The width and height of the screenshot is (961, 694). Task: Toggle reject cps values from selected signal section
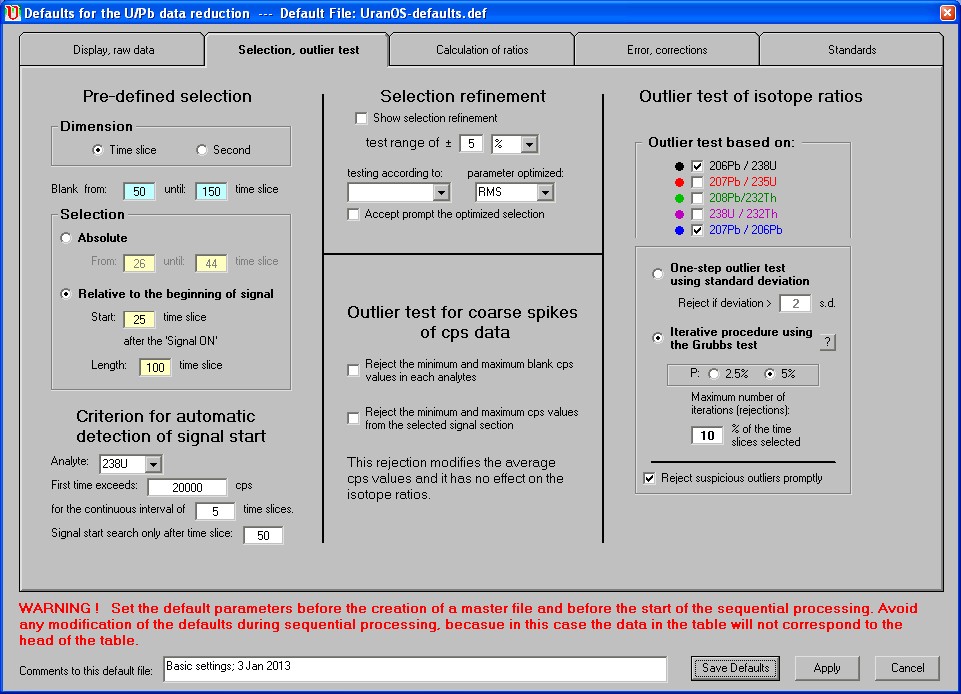353,418
